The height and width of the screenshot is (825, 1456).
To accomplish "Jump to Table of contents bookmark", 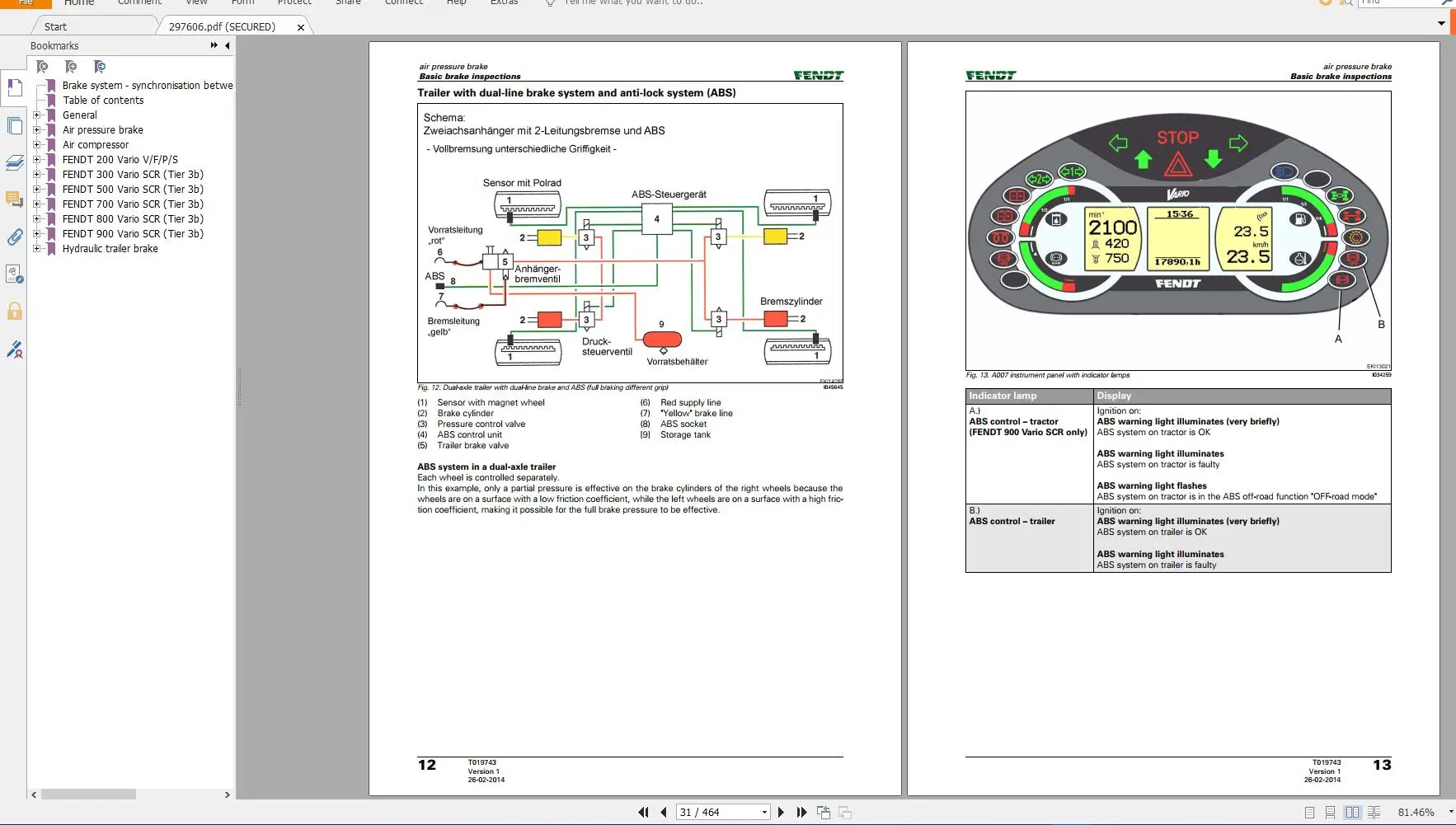I will tap(103, 101).
